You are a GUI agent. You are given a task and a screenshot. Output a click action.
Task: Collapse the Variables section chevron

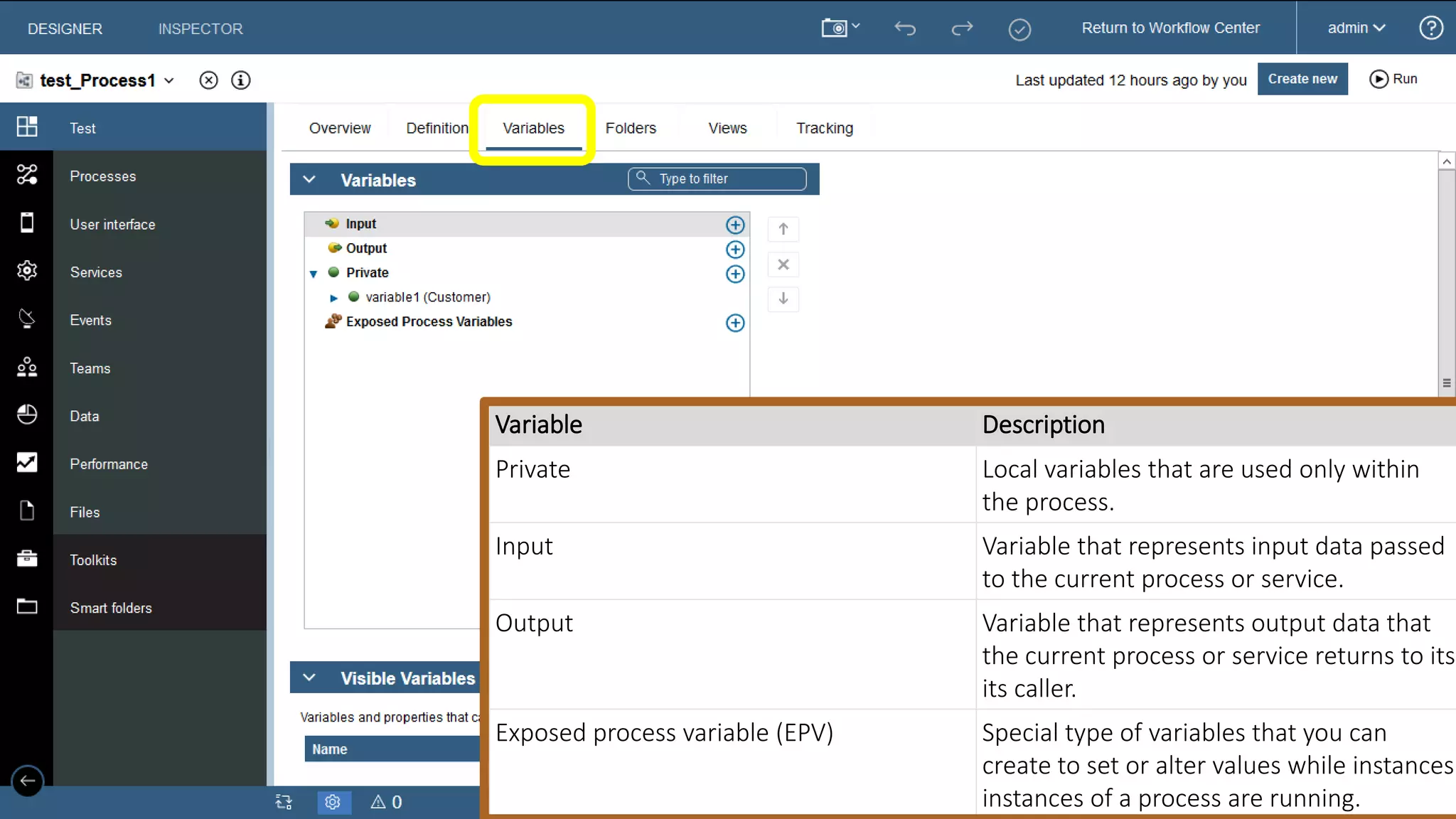(309, 180)
